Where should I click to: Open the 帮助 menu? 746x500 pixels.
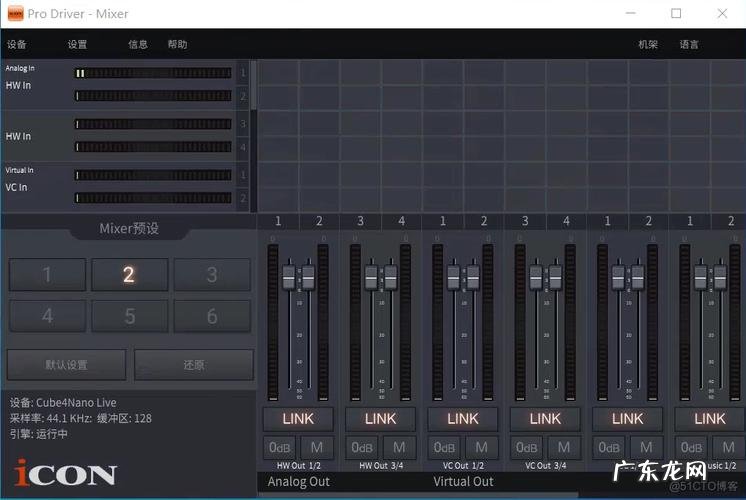tap(177, 45)
